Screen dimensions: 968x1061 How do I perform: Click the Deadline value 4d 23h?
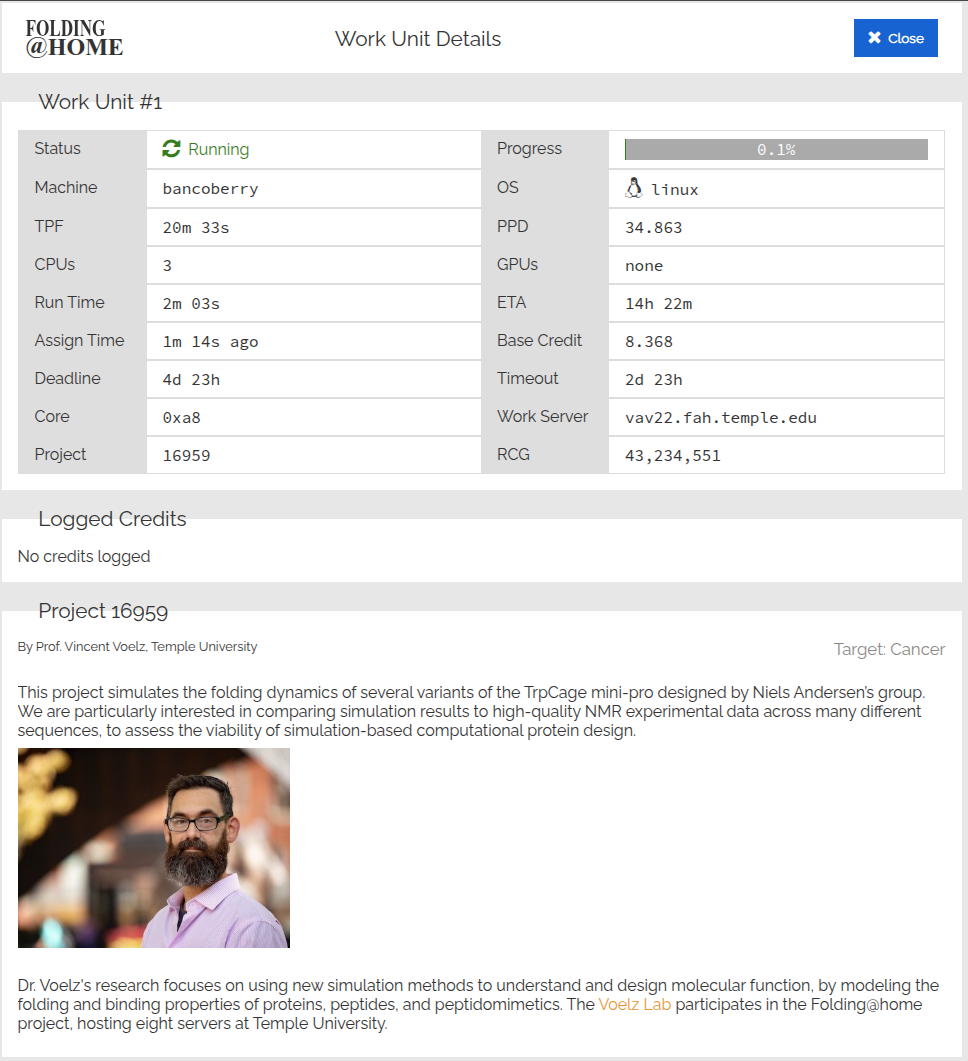[191, 380]
